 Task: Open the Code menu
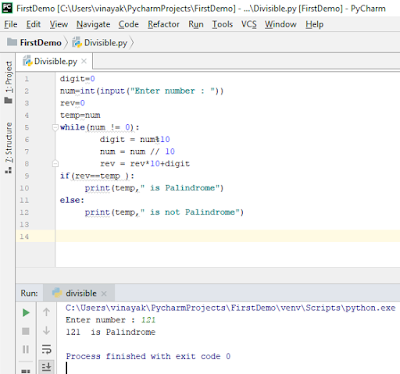[129, 24]
